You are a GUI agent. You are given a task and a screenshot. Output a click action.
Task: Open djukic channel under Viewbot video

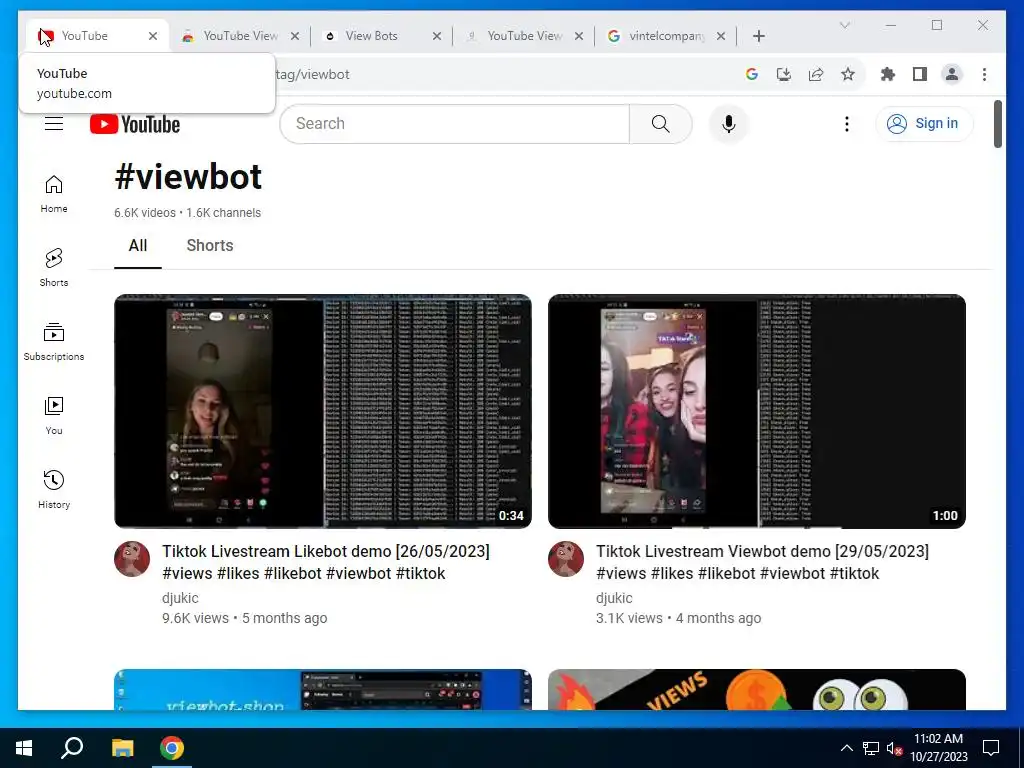coord(614,598)
